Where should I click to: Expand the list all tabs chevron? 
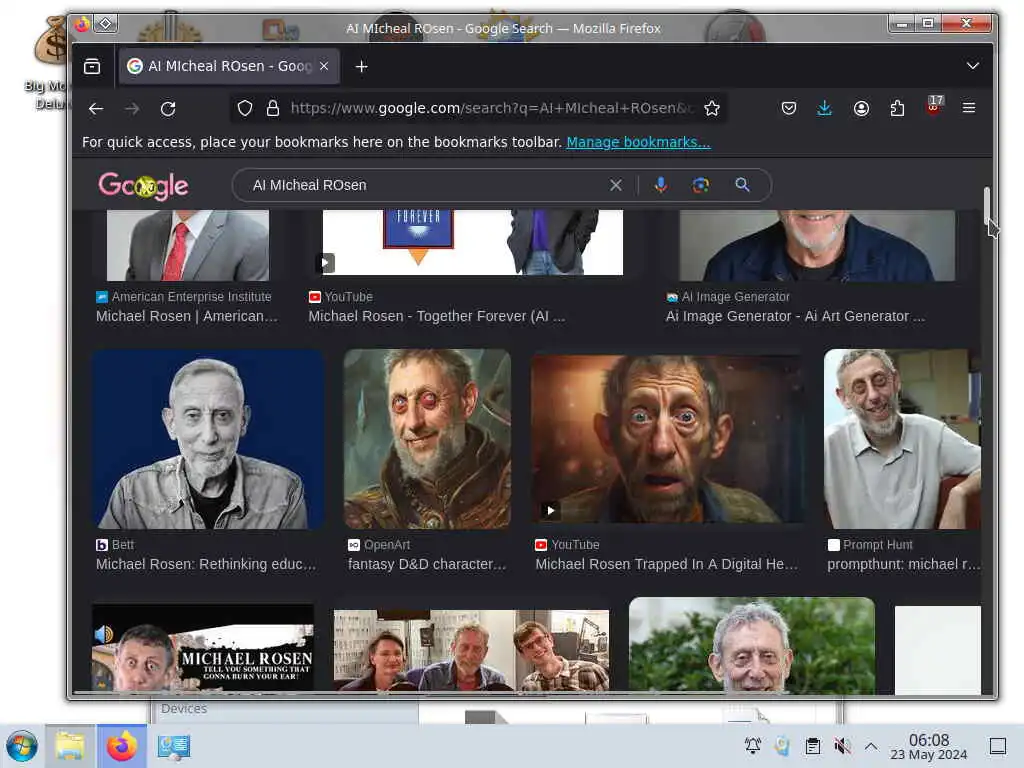click(x=972, y=66)
